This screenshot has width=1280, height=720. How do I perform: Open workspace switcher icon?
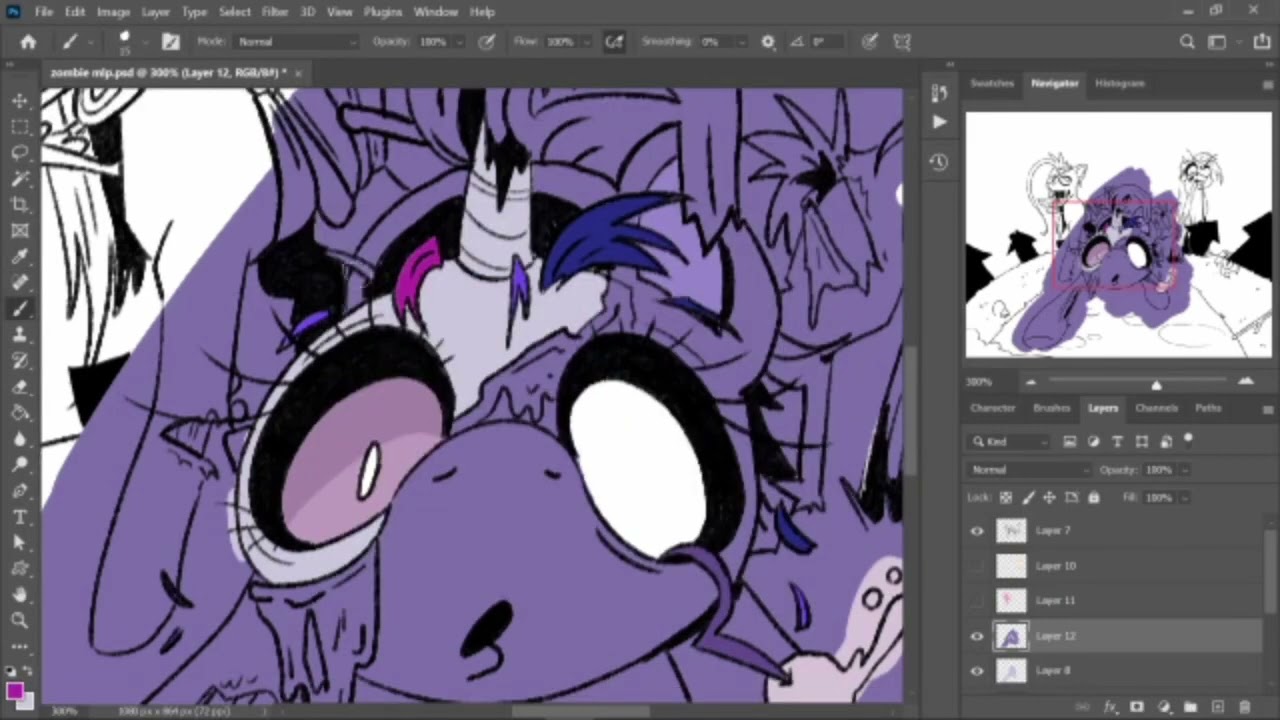click(x=1217, y=42)
